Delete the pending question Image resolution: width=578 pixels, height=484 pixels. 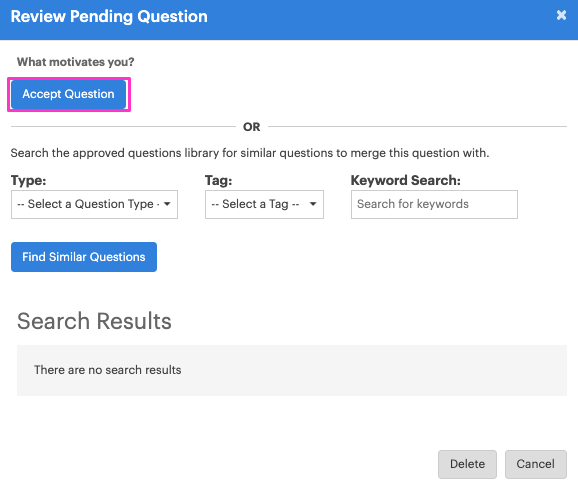pos(467,464)
